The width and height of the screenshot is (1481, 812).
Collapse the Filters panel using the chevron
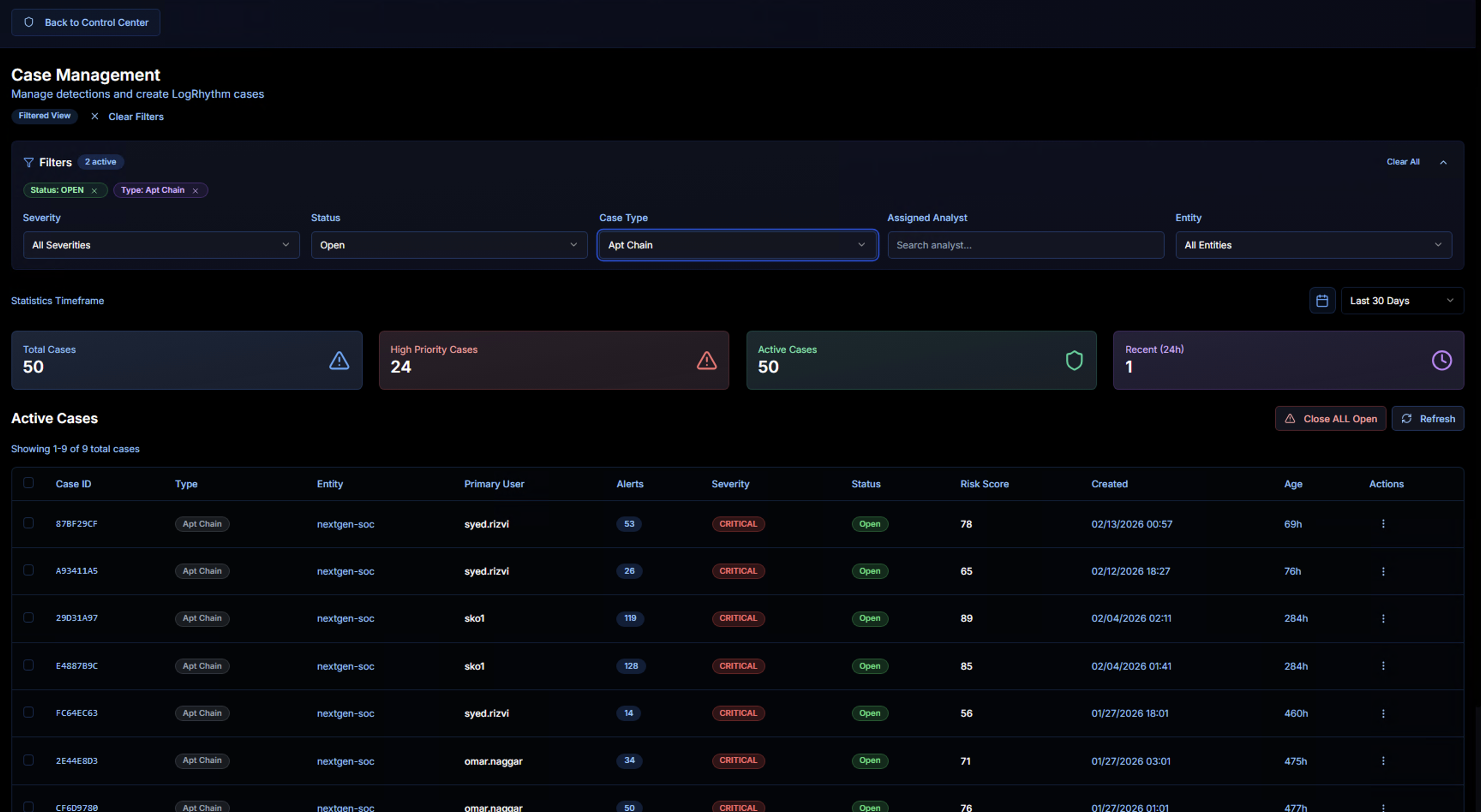pyautogui.click(x=1443, y=163)
